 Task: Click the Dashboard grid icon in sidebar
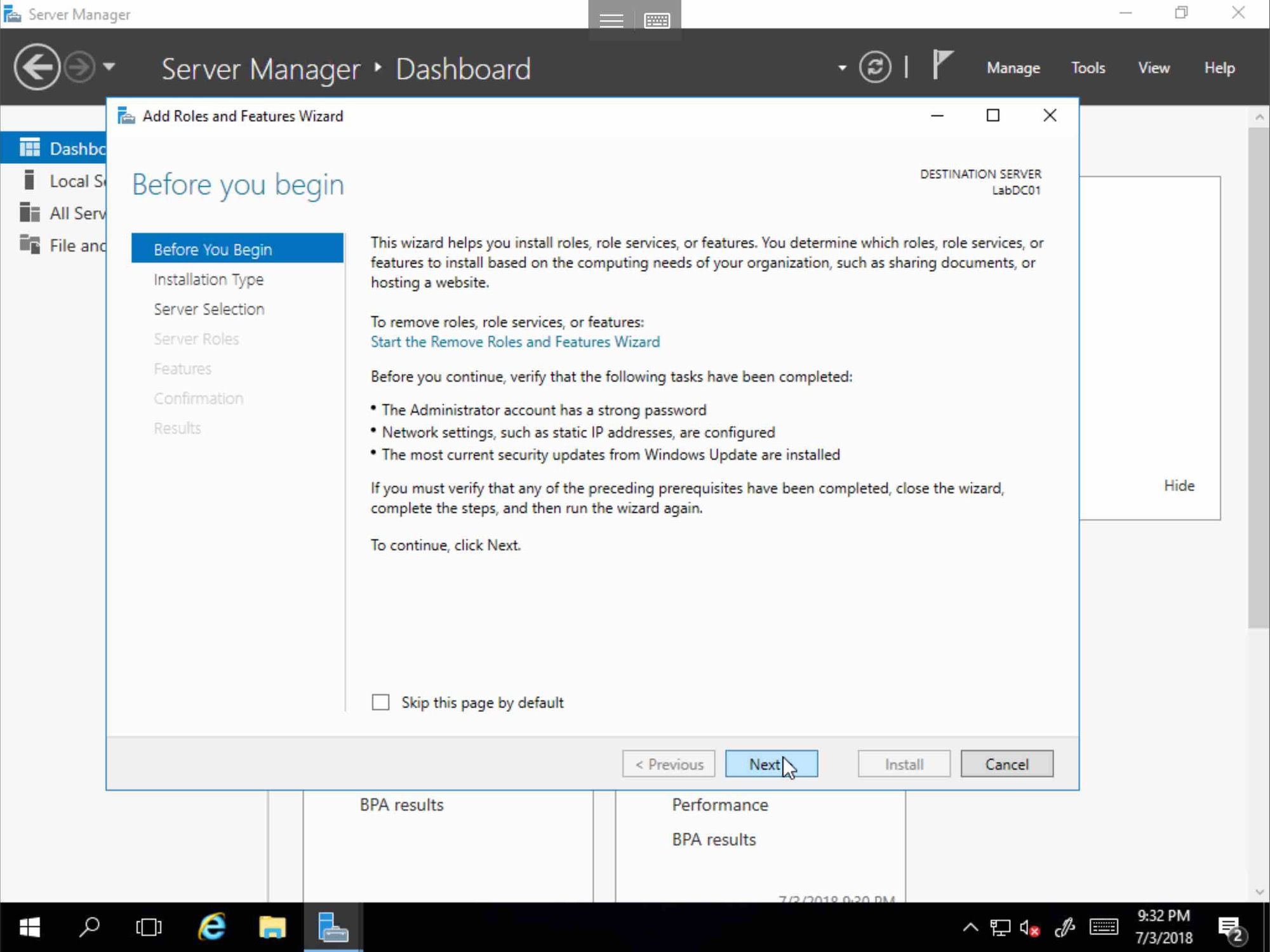(x=29, y=148)
